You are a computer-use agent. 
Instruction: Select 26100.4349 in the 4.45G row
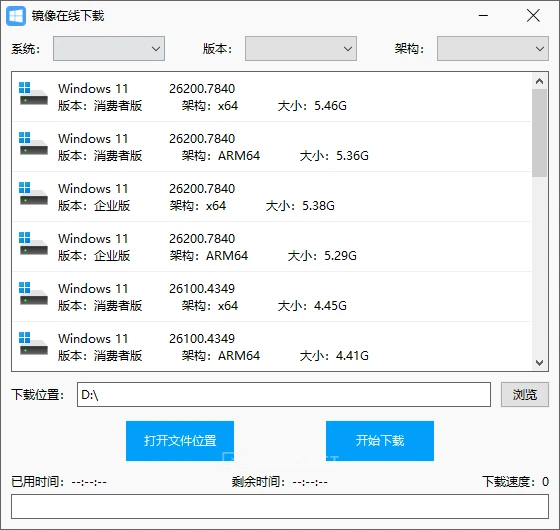click(x=202, y=289)
